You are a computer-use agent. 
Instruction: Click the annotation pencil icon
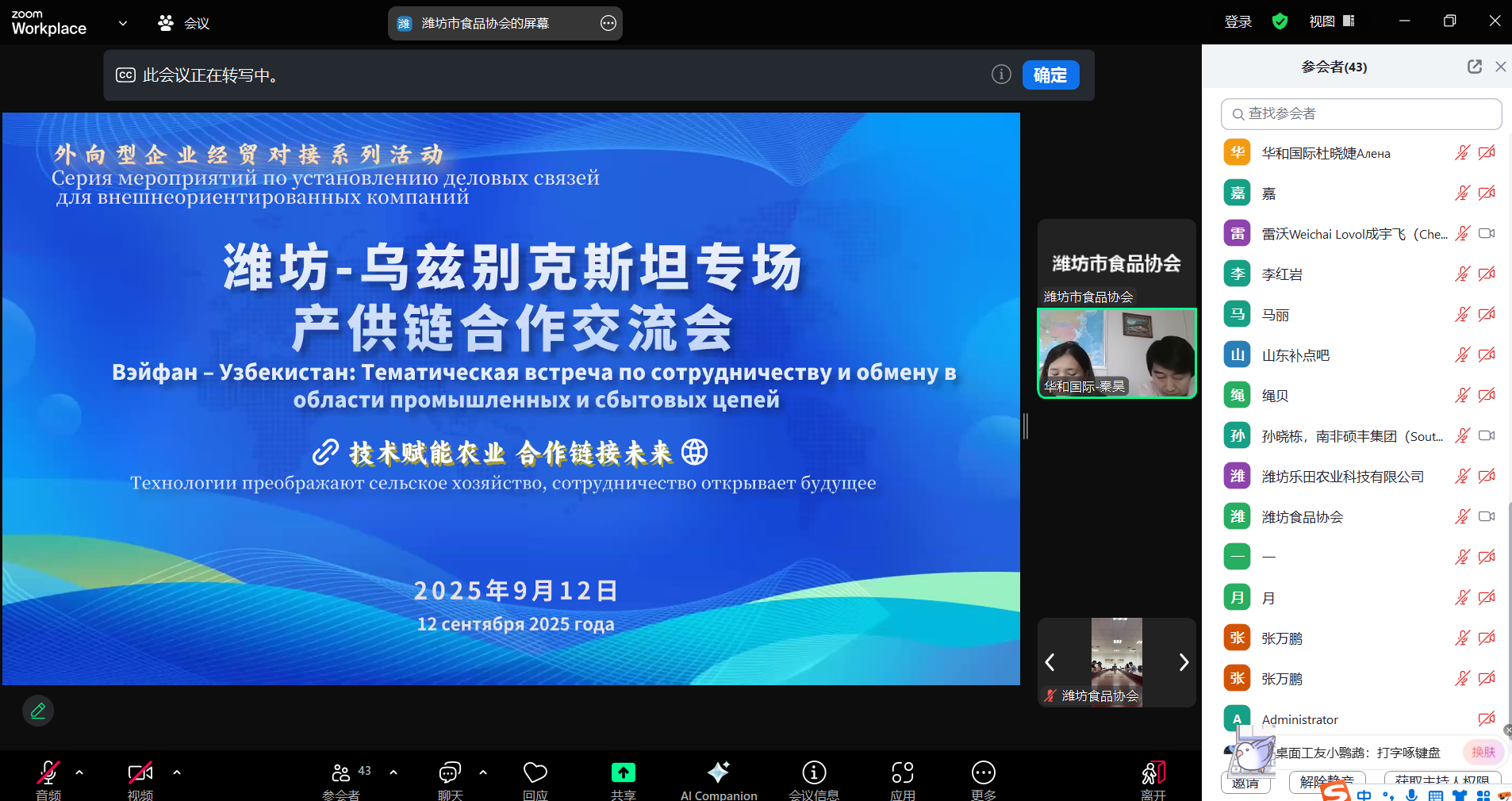(38, 711)
